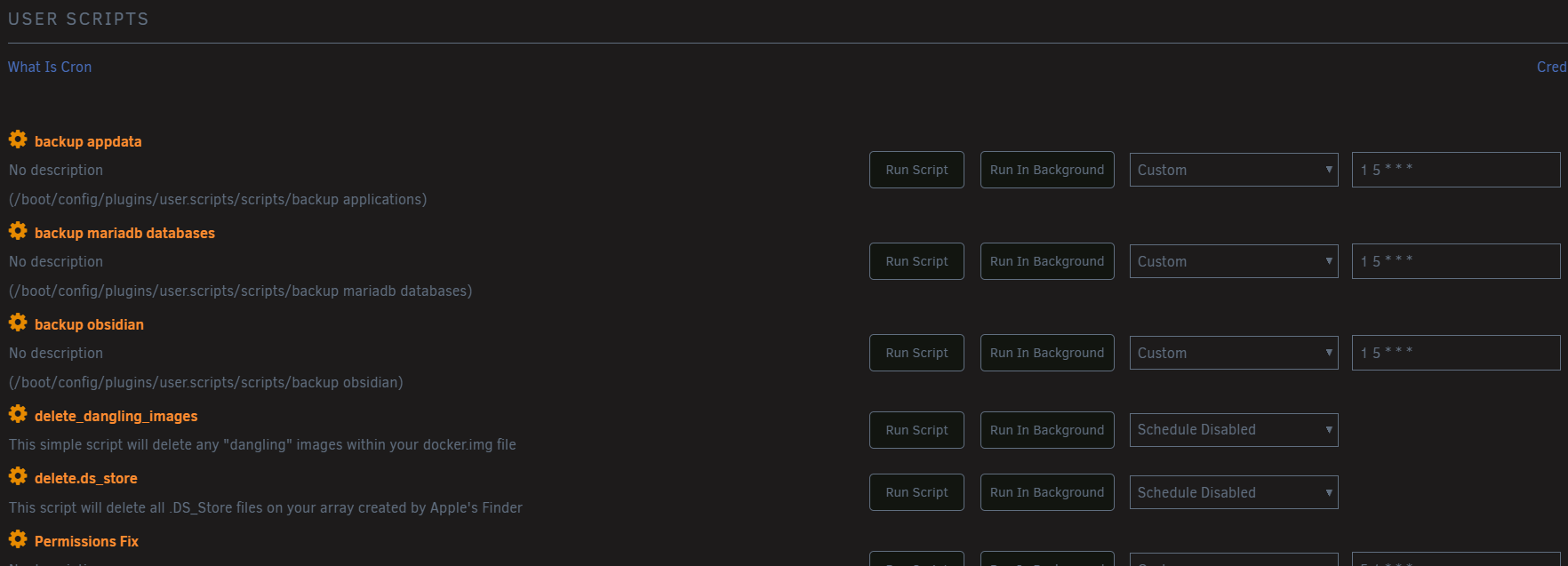Click cron field for backup appdata
1568x566 pixels.
coord(1455,170)
